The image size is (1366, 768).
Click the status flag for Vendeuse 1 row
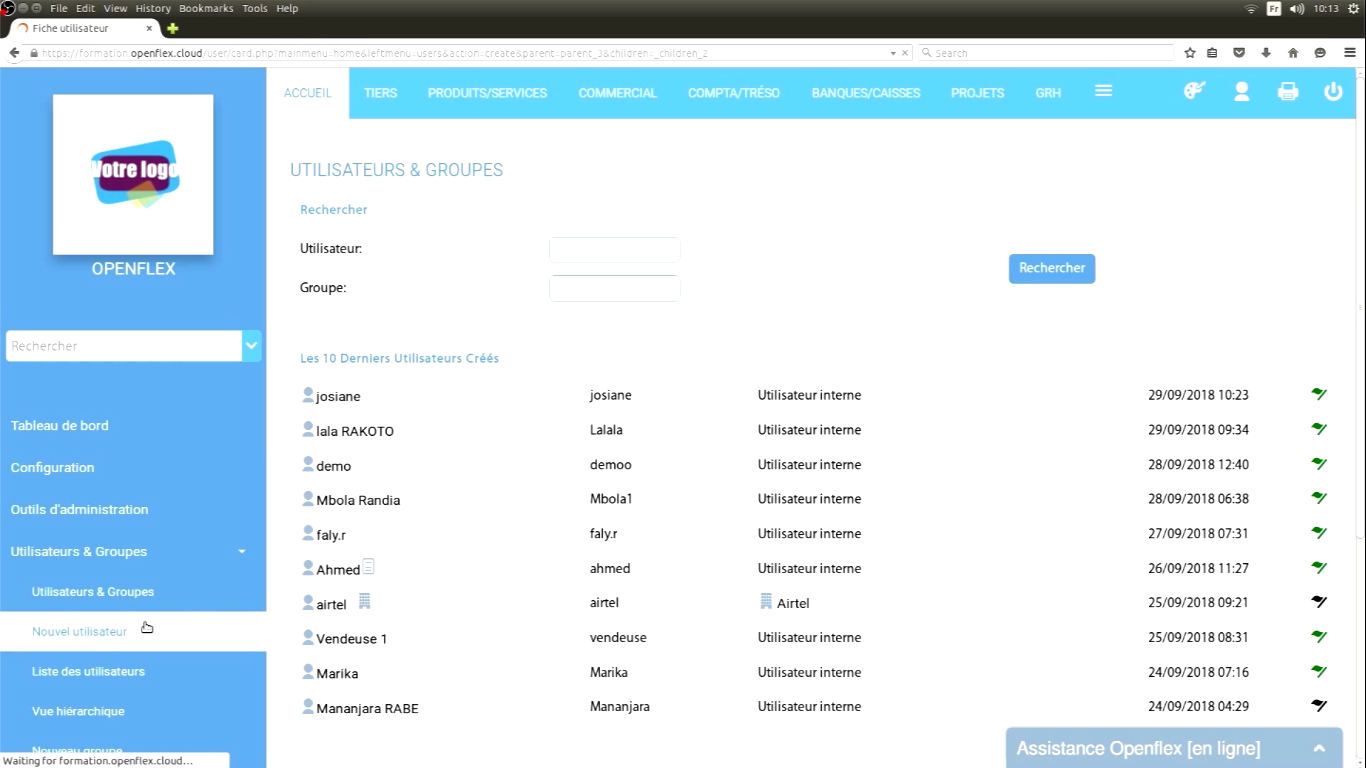pos(1319,636)
